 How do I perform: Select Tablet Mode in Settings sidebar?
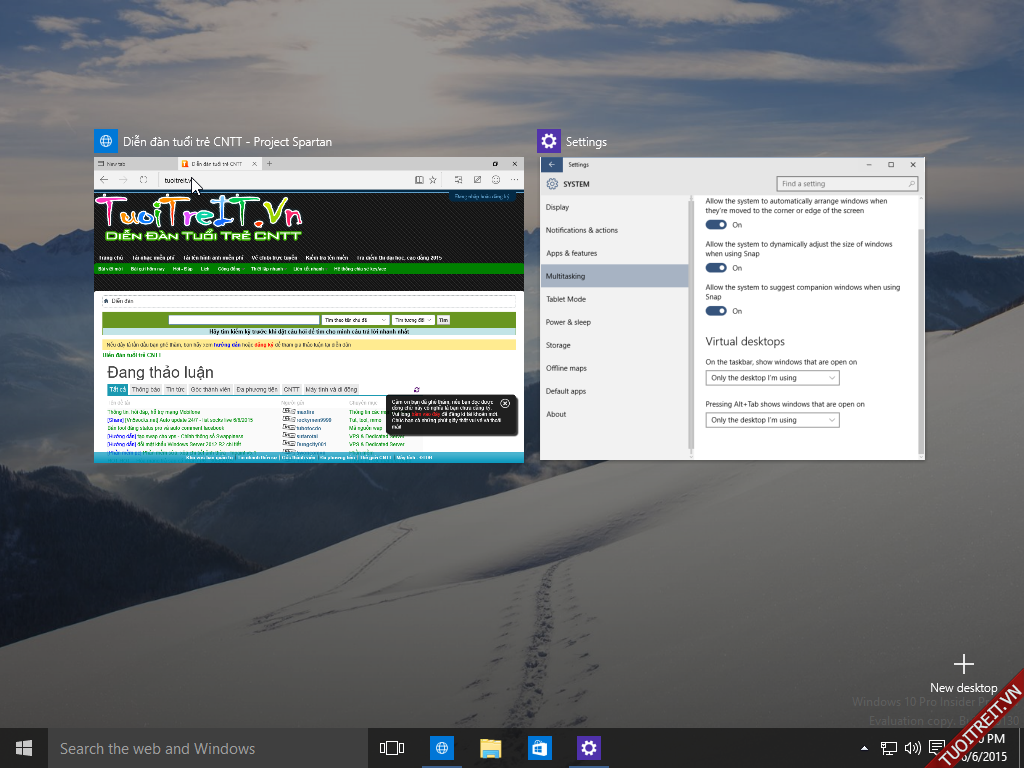pos(566,299)
